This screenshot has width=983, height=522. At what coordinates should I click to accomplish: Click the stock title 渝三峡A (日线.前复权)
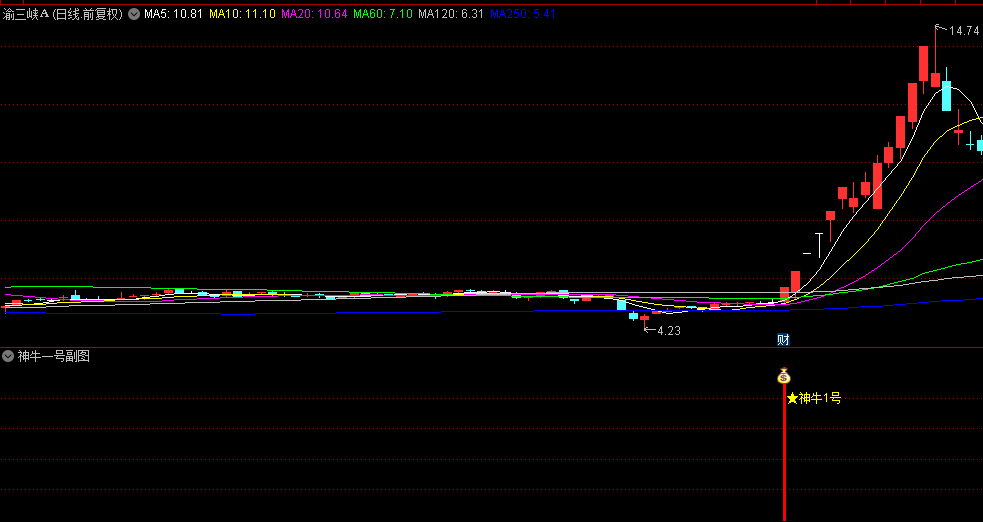[x=63, y=14]
